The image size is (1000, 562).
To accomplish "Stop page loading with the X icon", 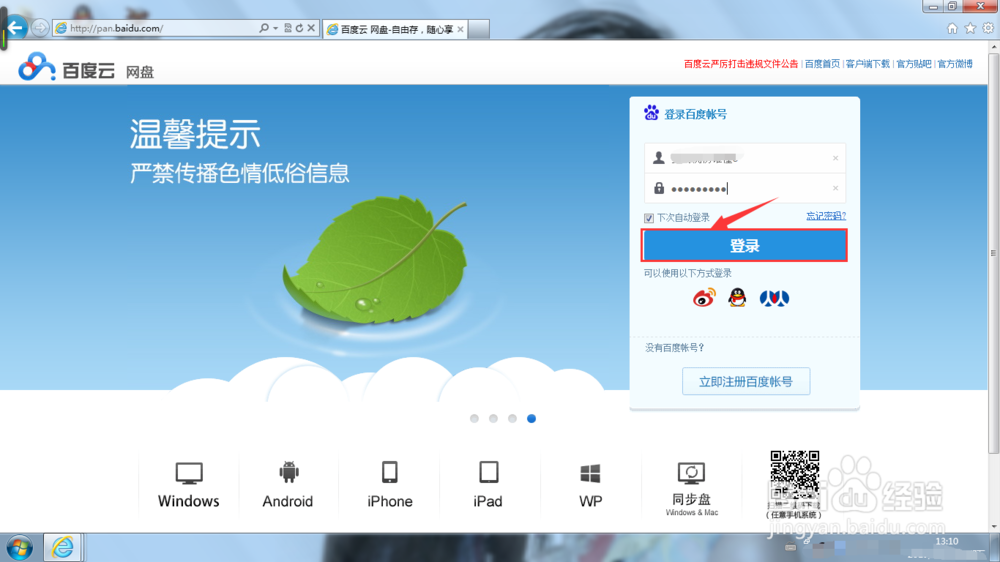I will click(x=311, y=28).
